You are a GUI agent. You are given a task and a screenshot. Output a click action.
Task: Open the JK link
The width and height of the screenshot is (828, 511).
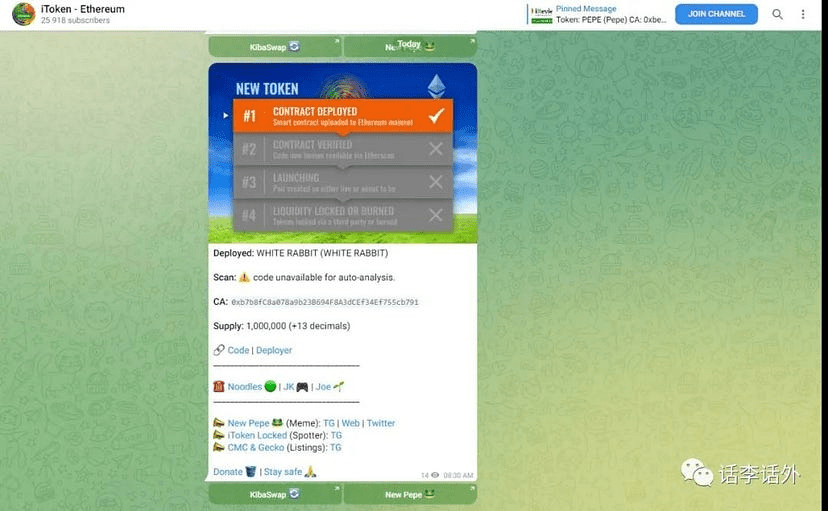click(288, 386)
